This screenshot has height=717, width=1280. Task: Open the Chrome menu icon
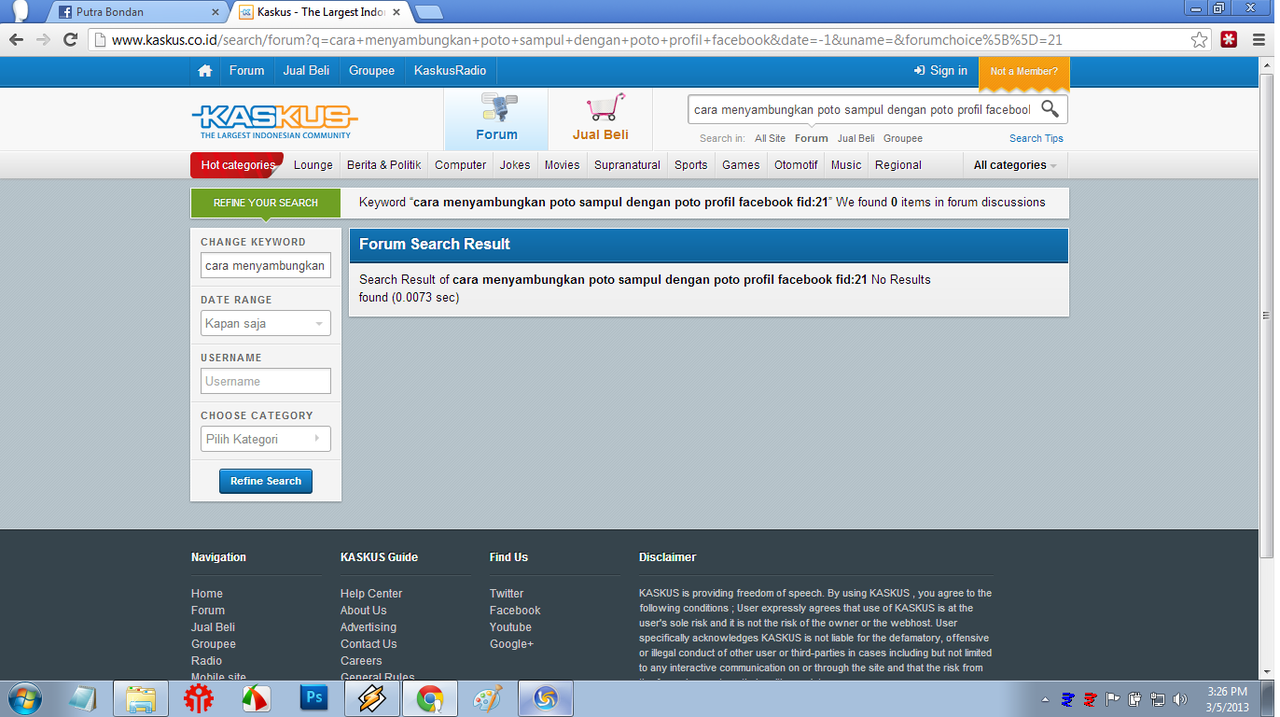[x=1259, y=40]
